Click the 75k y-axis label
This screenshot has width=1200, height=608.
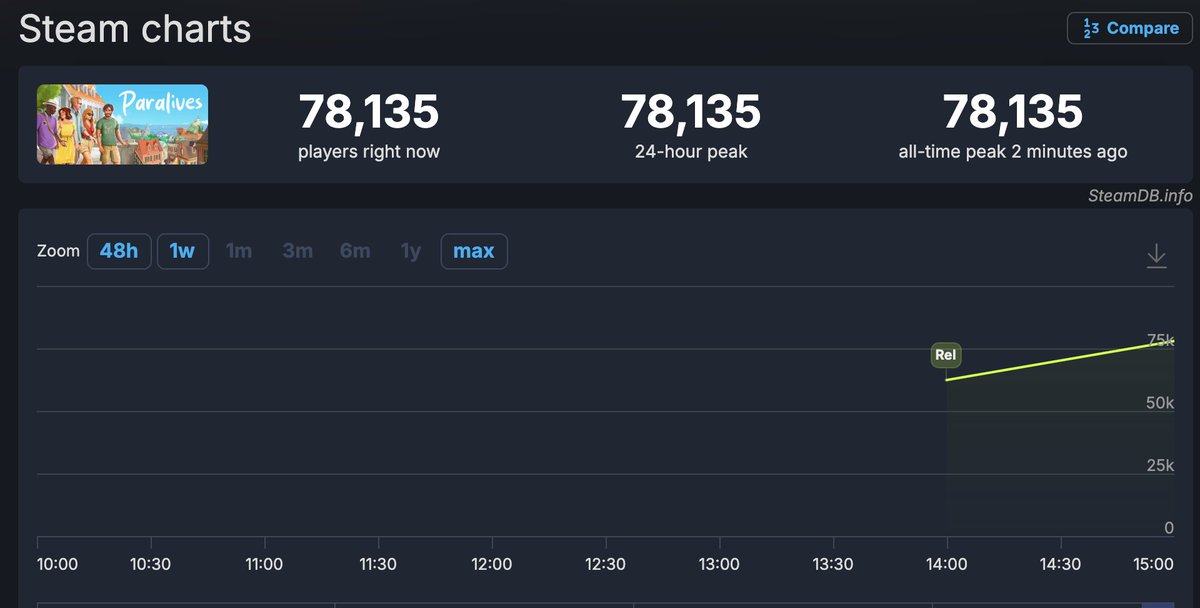(1160, 340)
